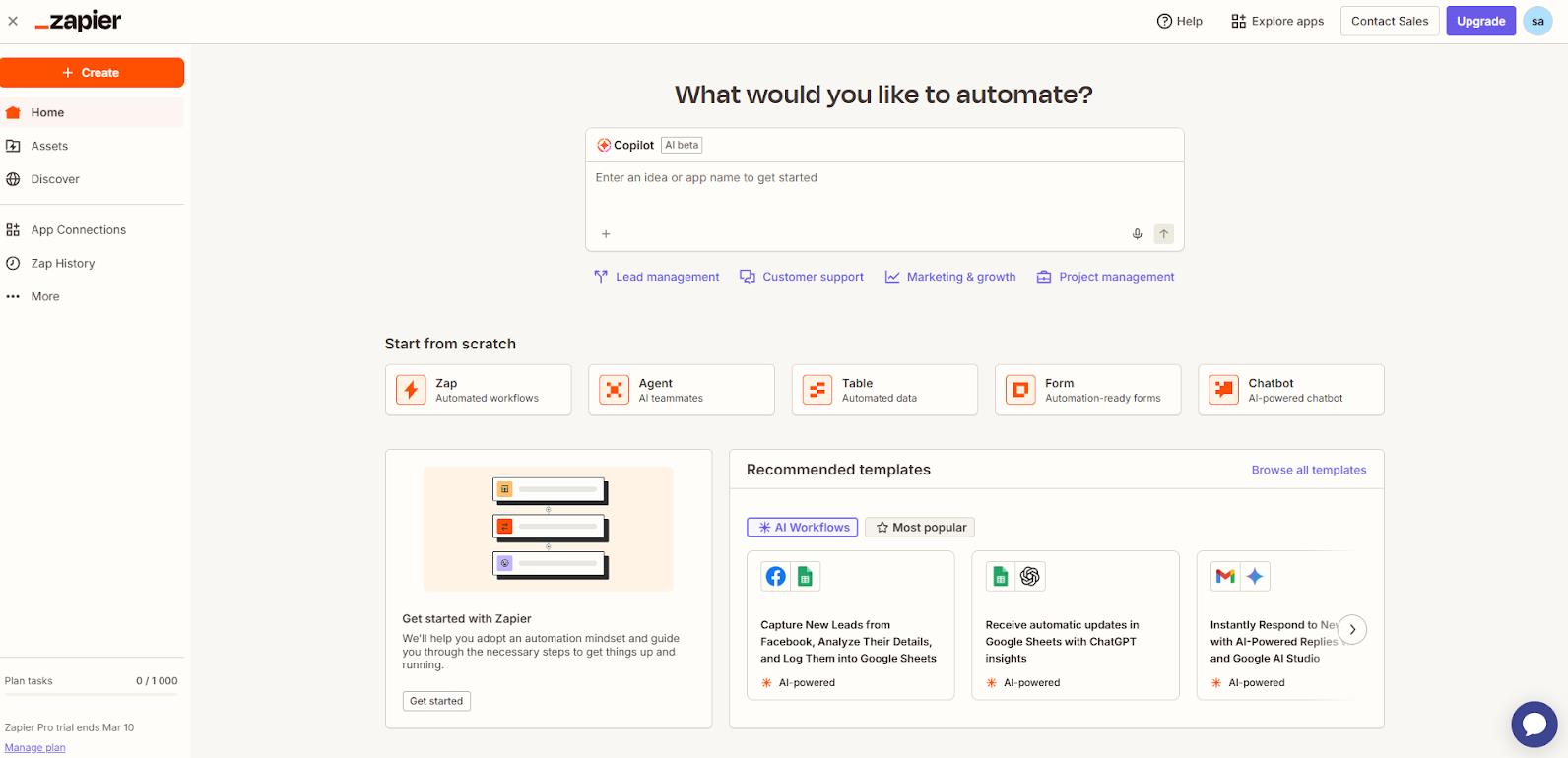Switch to the AI Workflows tab
Screen dimensions: 1568x758
click(802, 528)
